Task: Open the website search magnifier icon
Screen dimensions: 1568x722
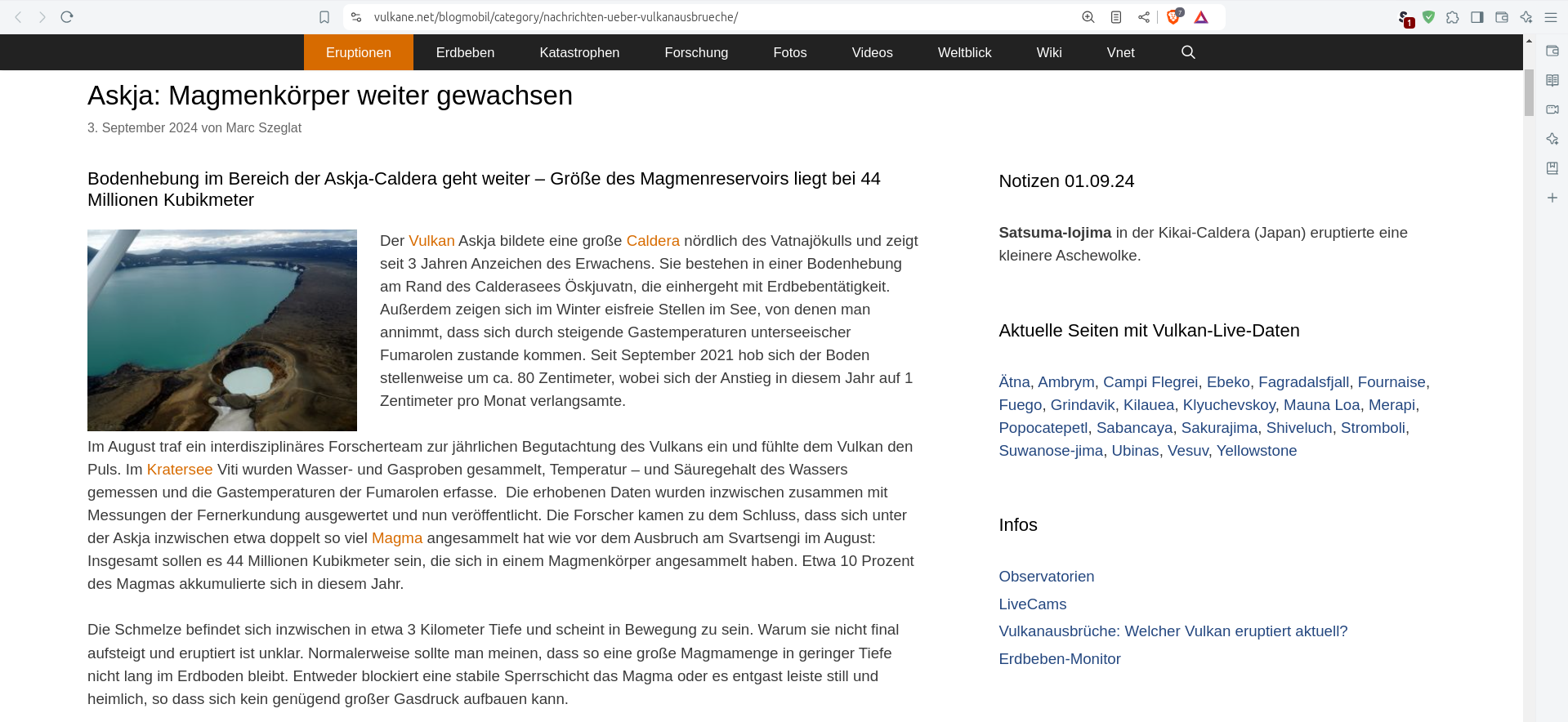Action: click(x=1188, y=52)
